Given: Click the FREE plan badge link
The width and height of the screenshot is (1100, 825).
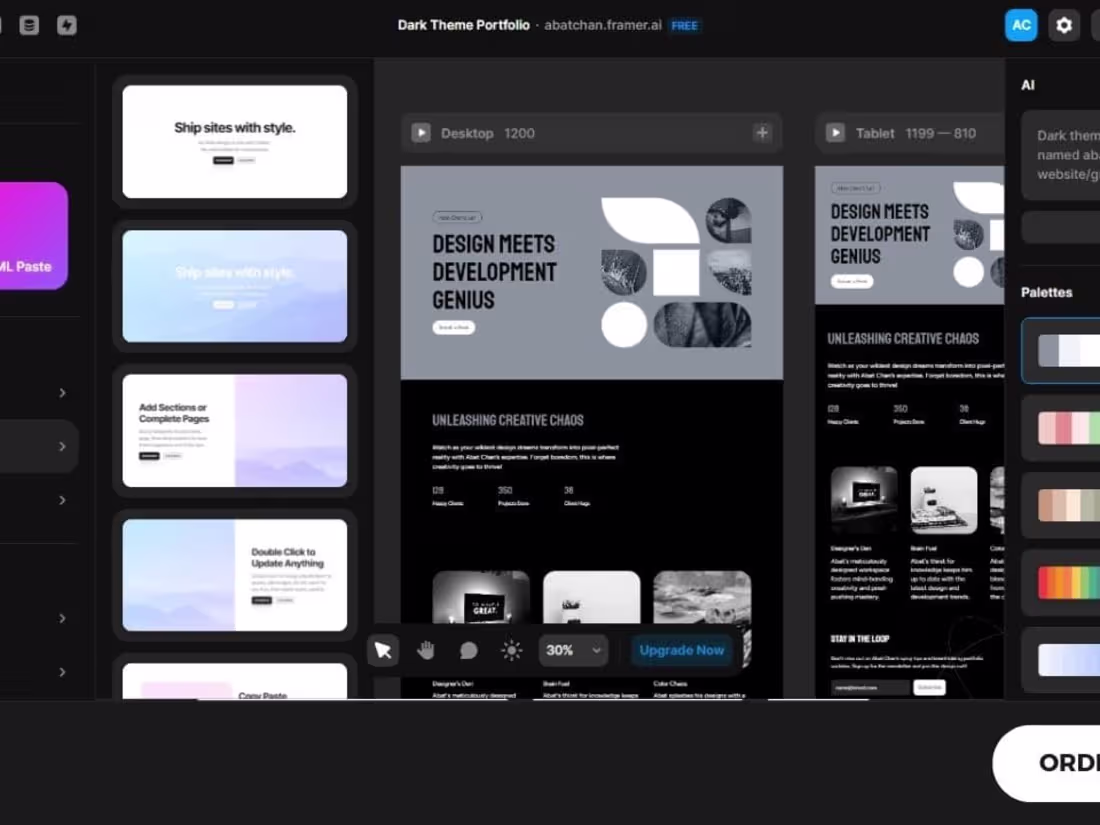Looking at the screenshot, I should tap(685, 25).
